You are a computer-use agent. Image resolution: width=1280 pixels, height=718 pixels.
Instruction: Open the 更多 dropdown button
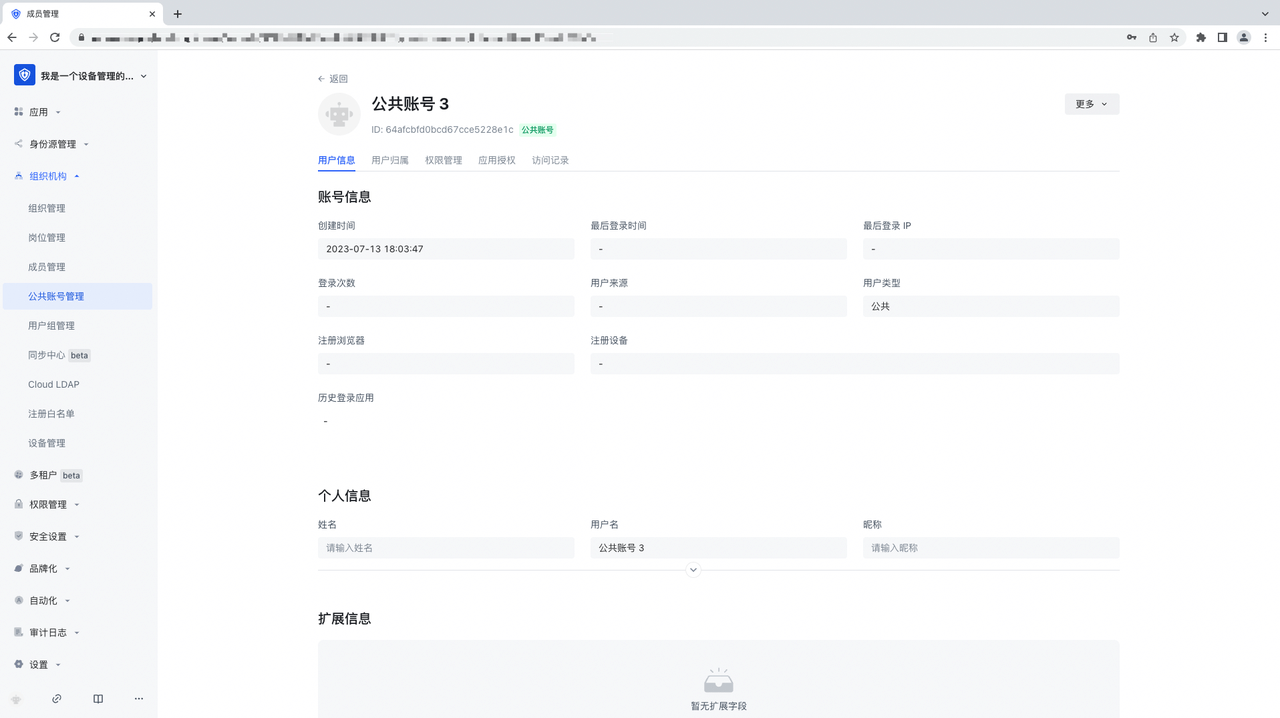point(1091,104)
